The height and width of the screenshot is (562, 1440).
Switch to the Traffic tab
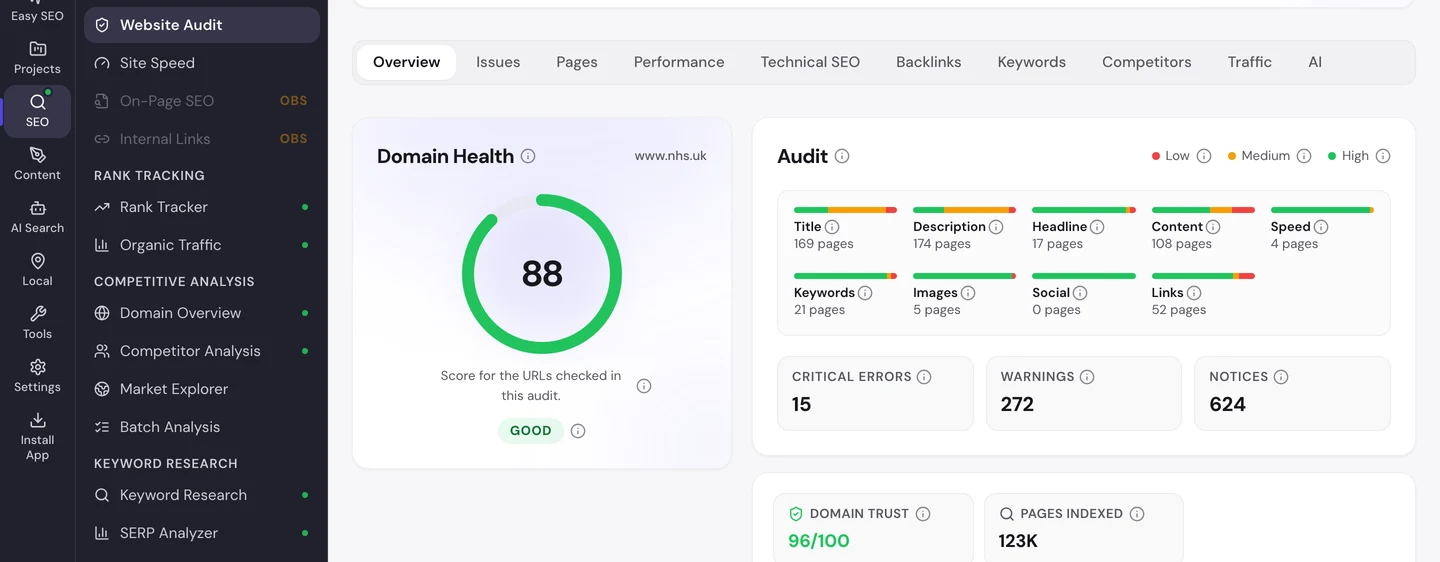point(1250,62)
